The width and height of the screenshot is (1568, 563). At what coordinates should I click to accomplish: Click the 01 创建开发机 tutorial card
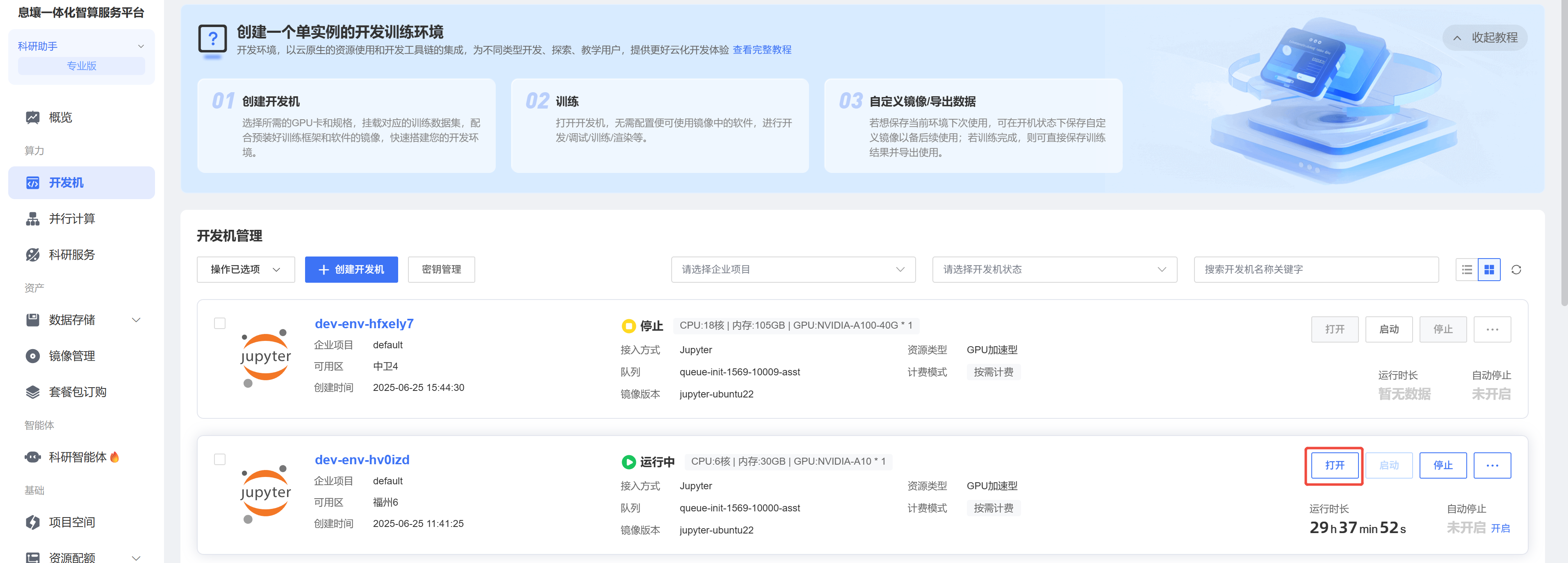(x=346, y=126)
